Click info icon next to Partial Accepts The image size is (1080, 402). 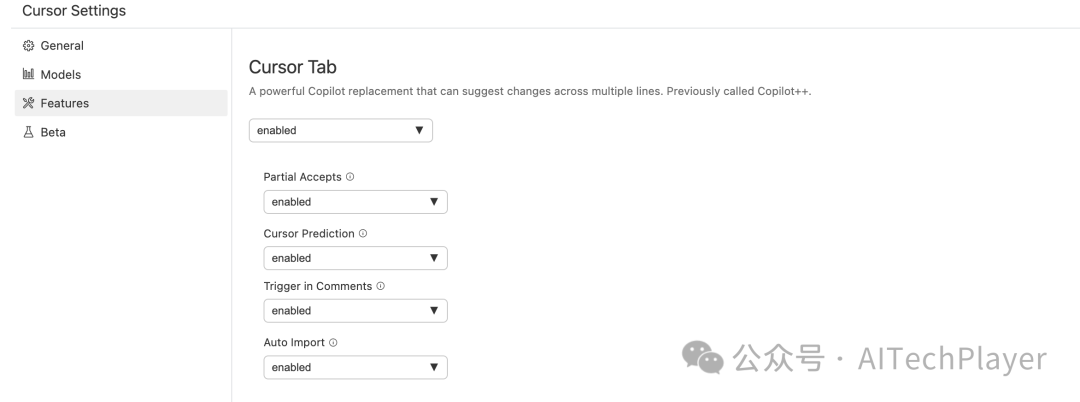tap(350, 177)
